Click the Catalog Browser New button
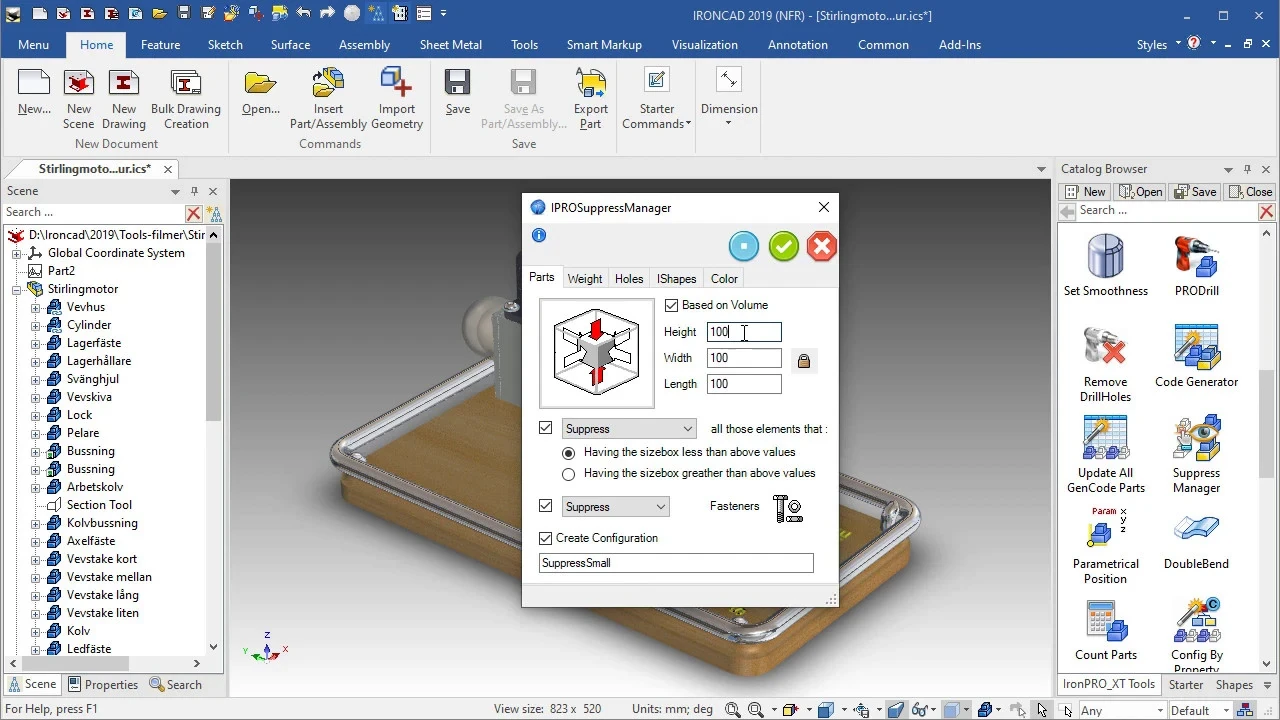The height and width of the screenshot is (720, 1280). click(x=1086, y=192)
